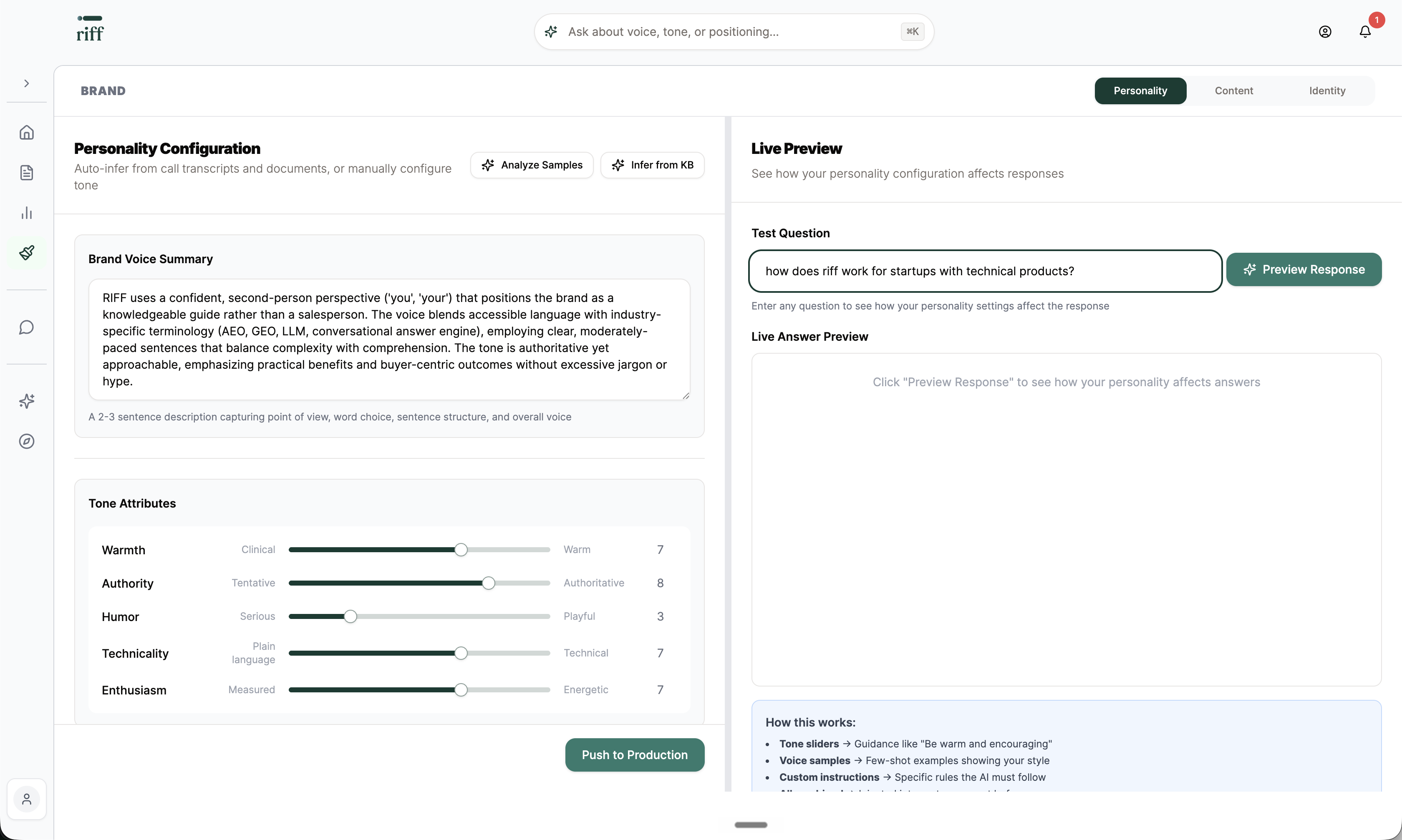Image resolution: width=1402 pixels, height=840 pixels.
Task: Click the Analyze Samples button
Action: (532, 165)
